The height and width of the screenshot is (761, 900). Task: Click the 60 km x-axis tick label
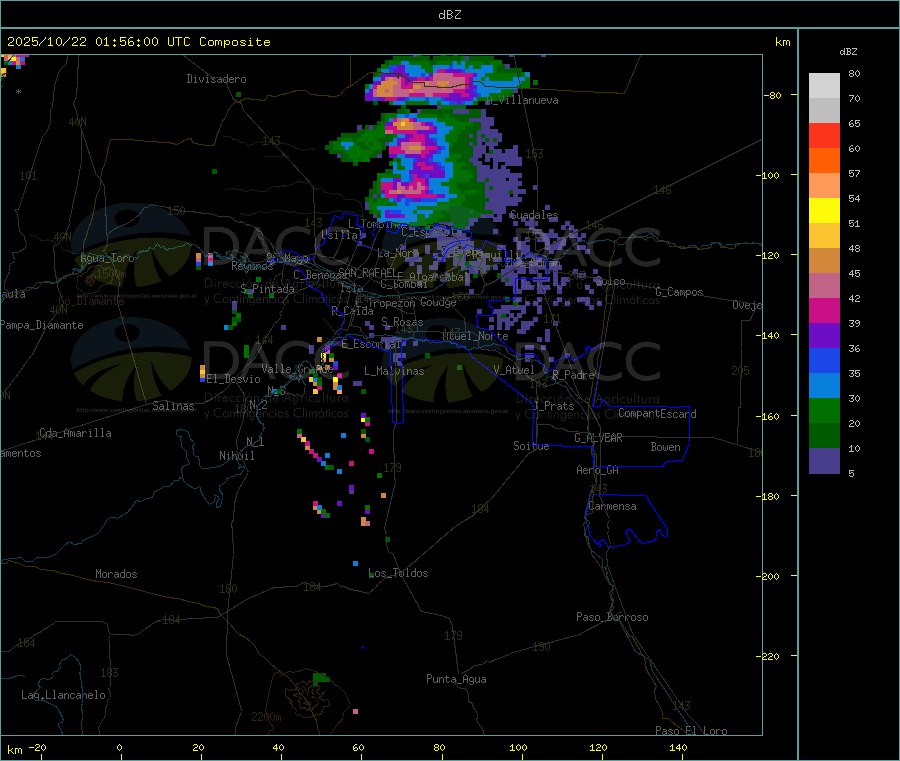click(x=358, y=747)
